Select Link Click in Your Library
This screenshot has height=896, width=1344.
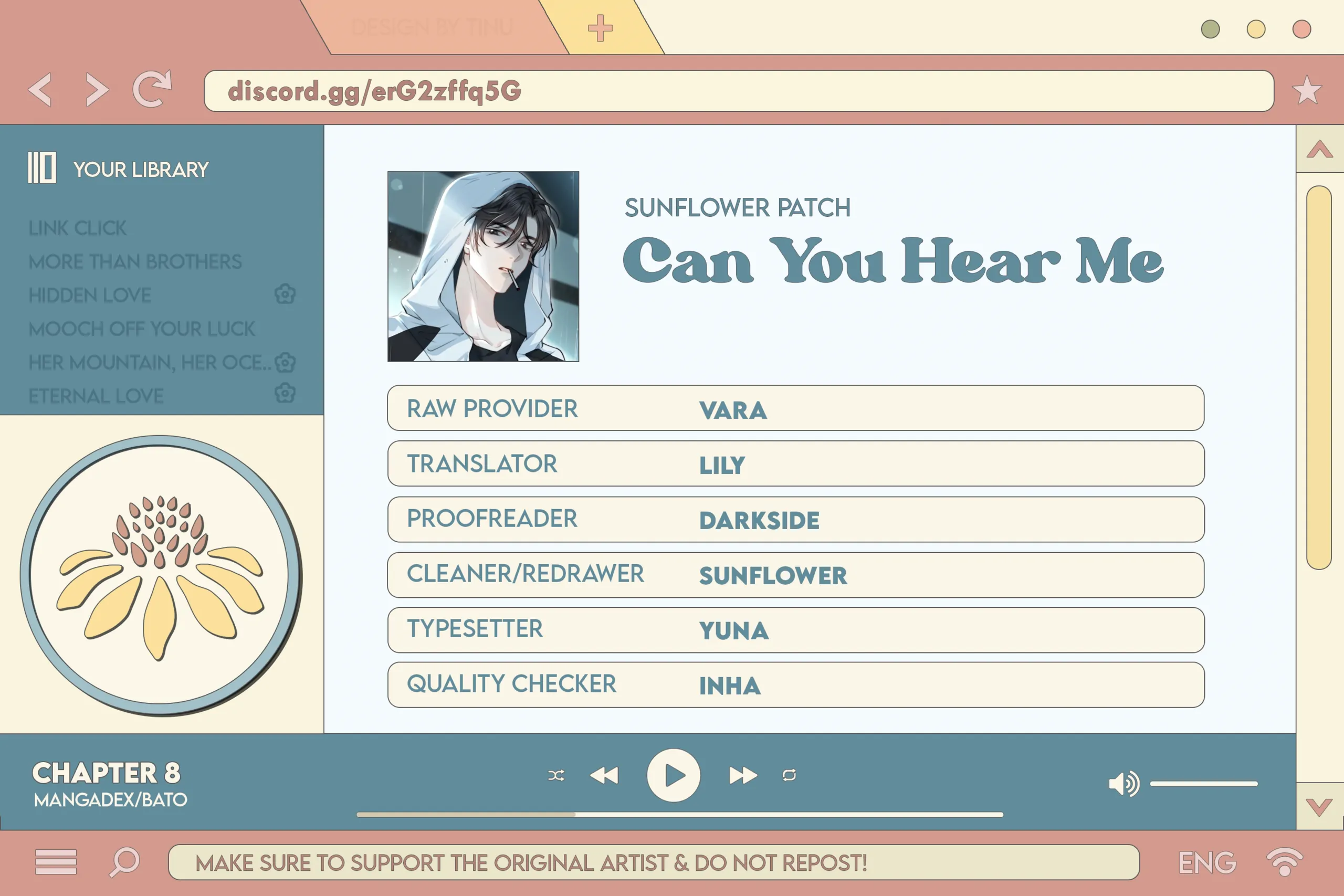point(78,228)
